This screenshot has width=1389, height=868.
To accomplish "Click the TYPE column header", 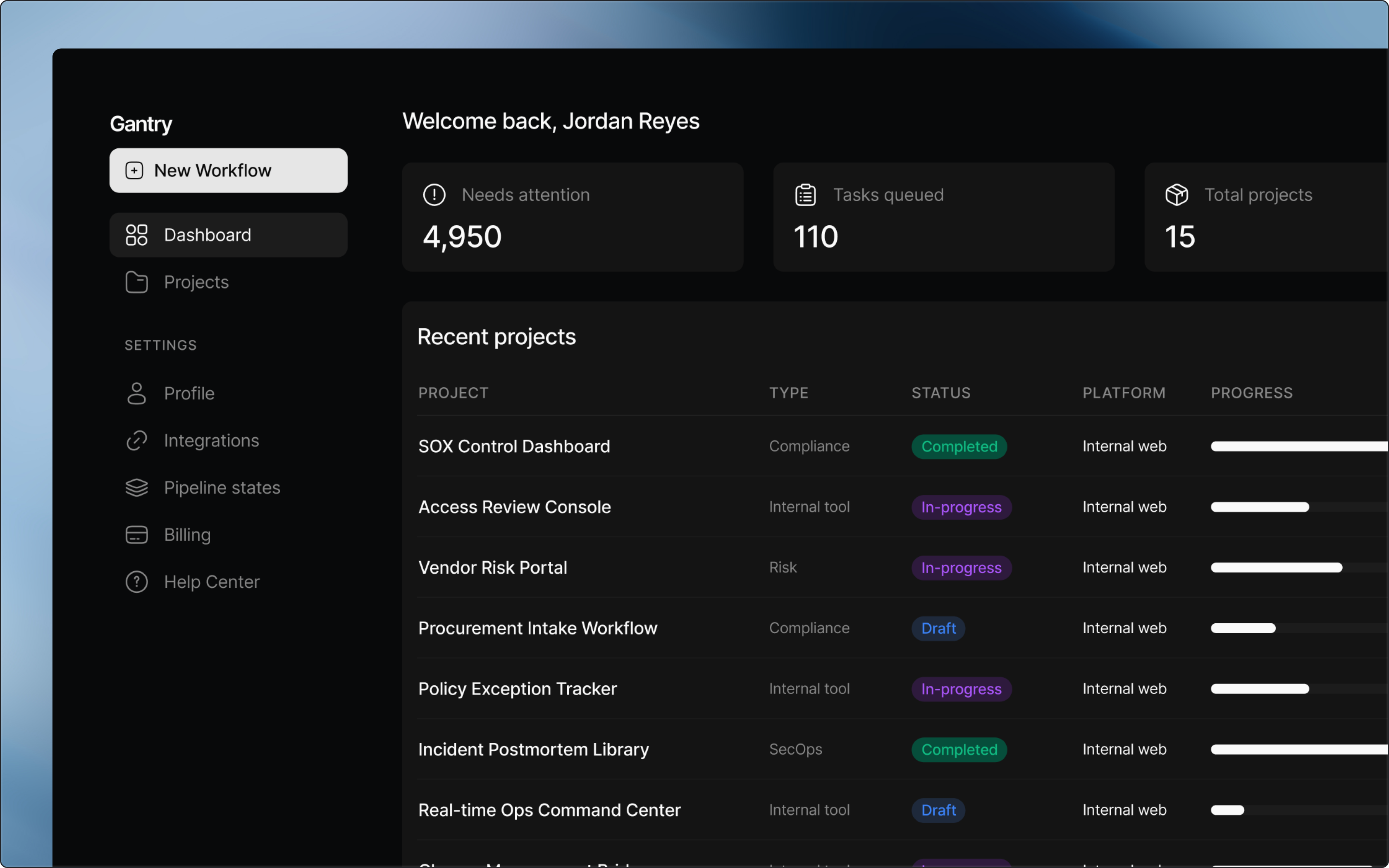I will (x=789, y=393).
